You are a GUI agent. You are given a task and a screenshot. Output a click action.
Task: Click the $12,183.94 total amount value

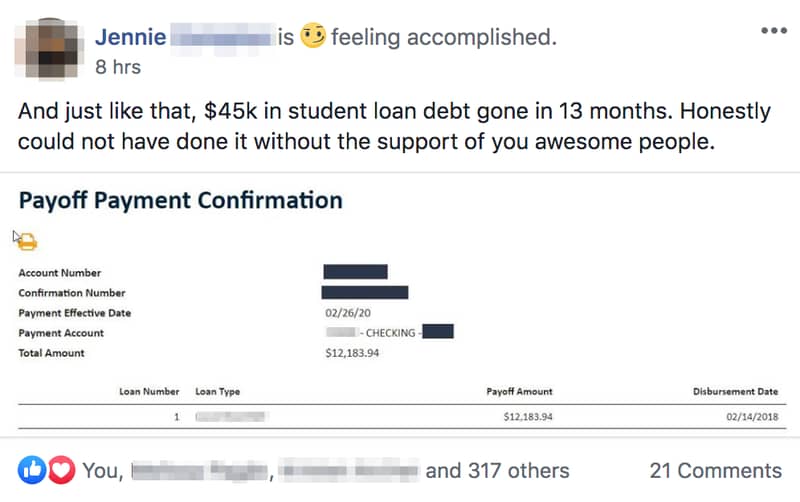pos(352,353)
